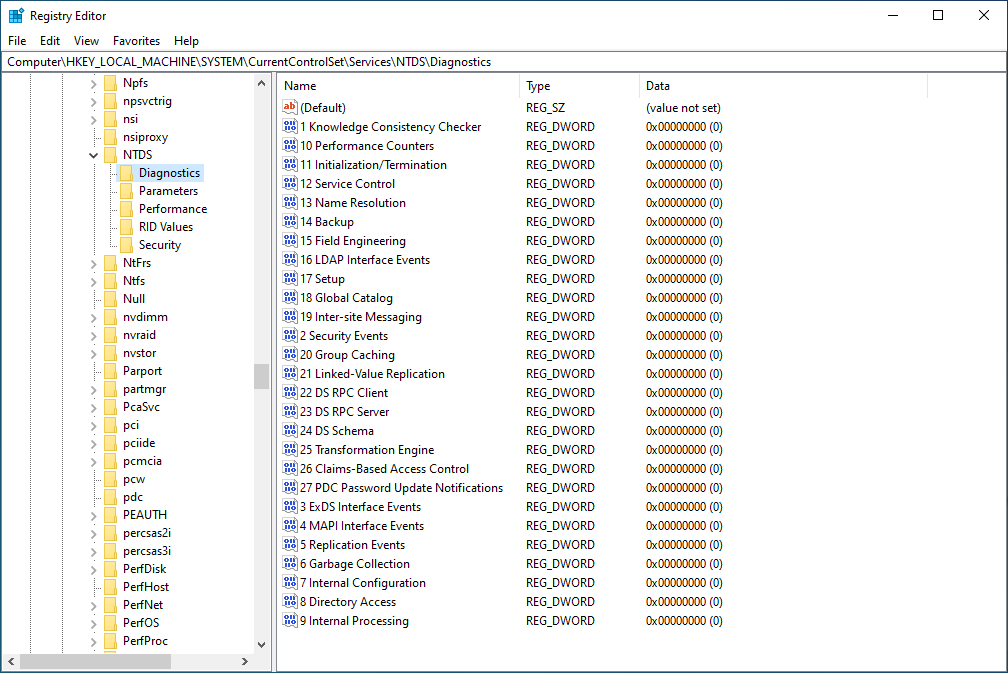Expand the PerfProc key node
Image resolution: width=1008 pixels, height=673 pixels.
94,641
